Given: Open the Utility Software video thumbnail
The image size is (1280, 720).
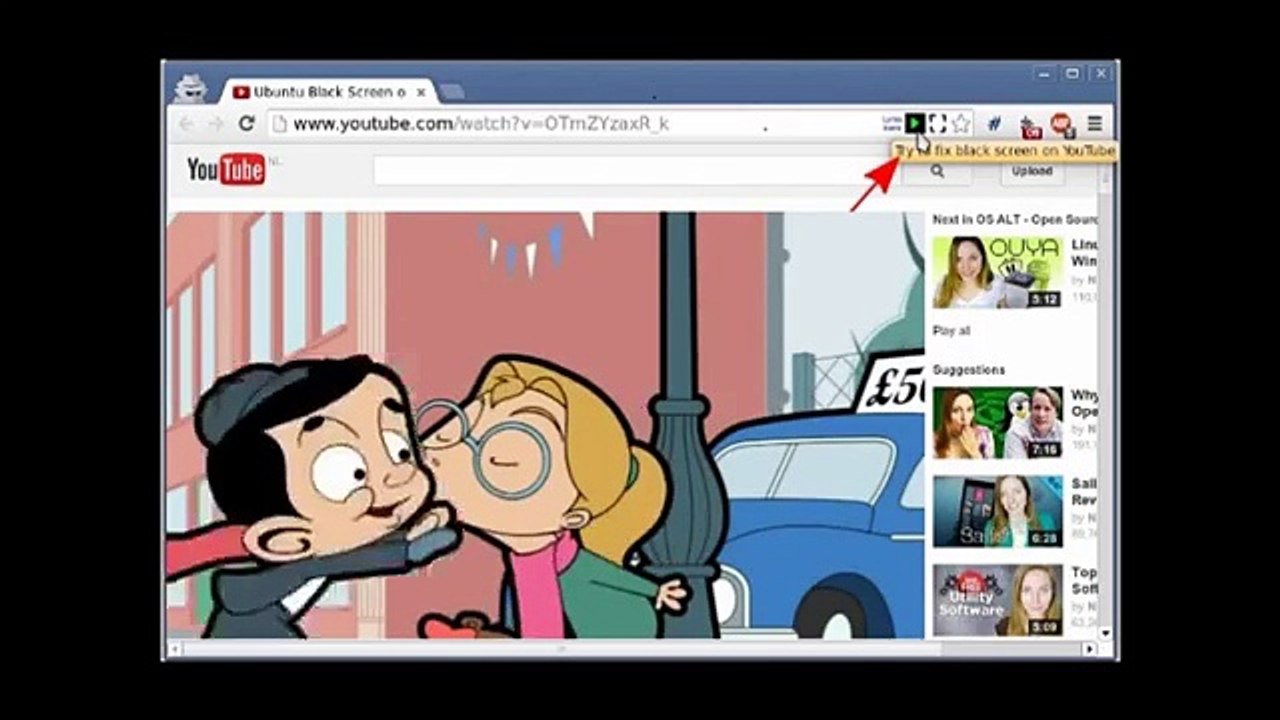Looking at the screenshot, I should pyautogui.click(x=997, y=600).
